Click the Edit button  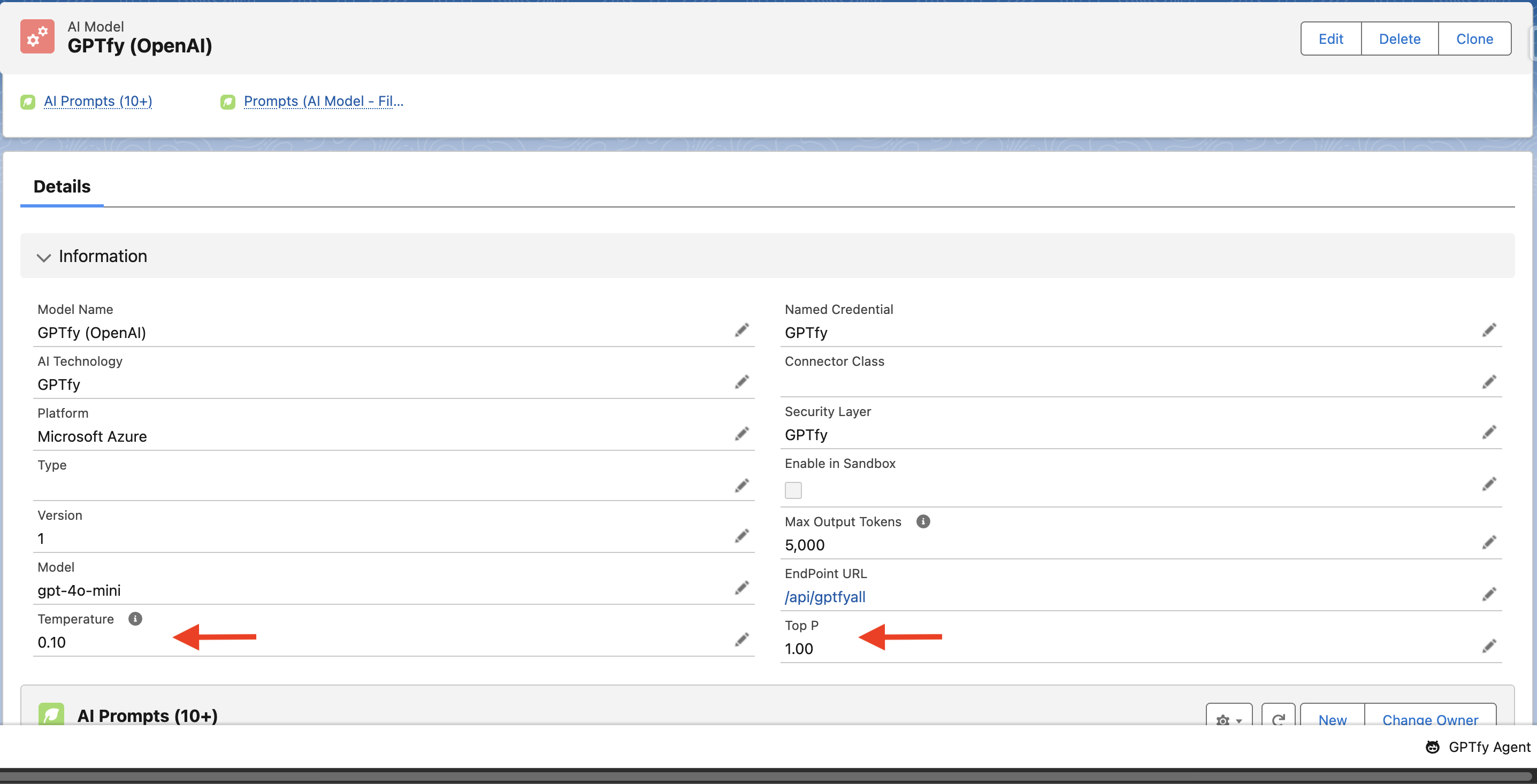pyautogui.click(x=1330, y=39)
